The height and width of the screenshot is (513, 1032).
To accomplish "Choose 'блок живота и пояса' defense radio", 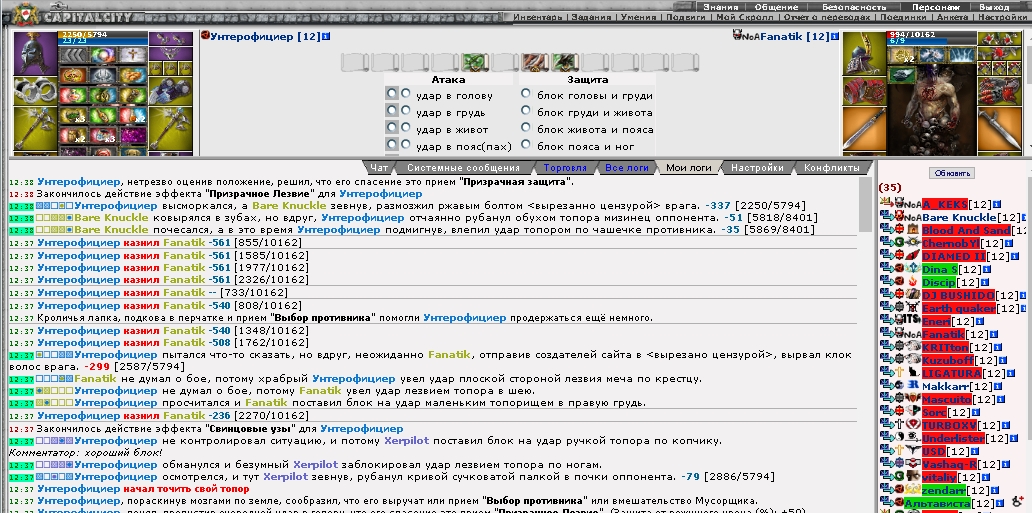I will click(x=525, y=127).
